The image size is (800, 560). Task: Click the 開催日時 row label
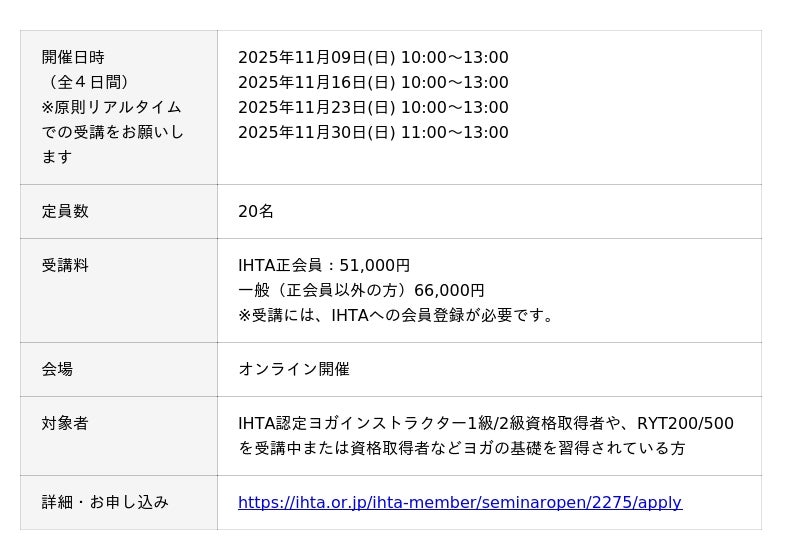73,58
